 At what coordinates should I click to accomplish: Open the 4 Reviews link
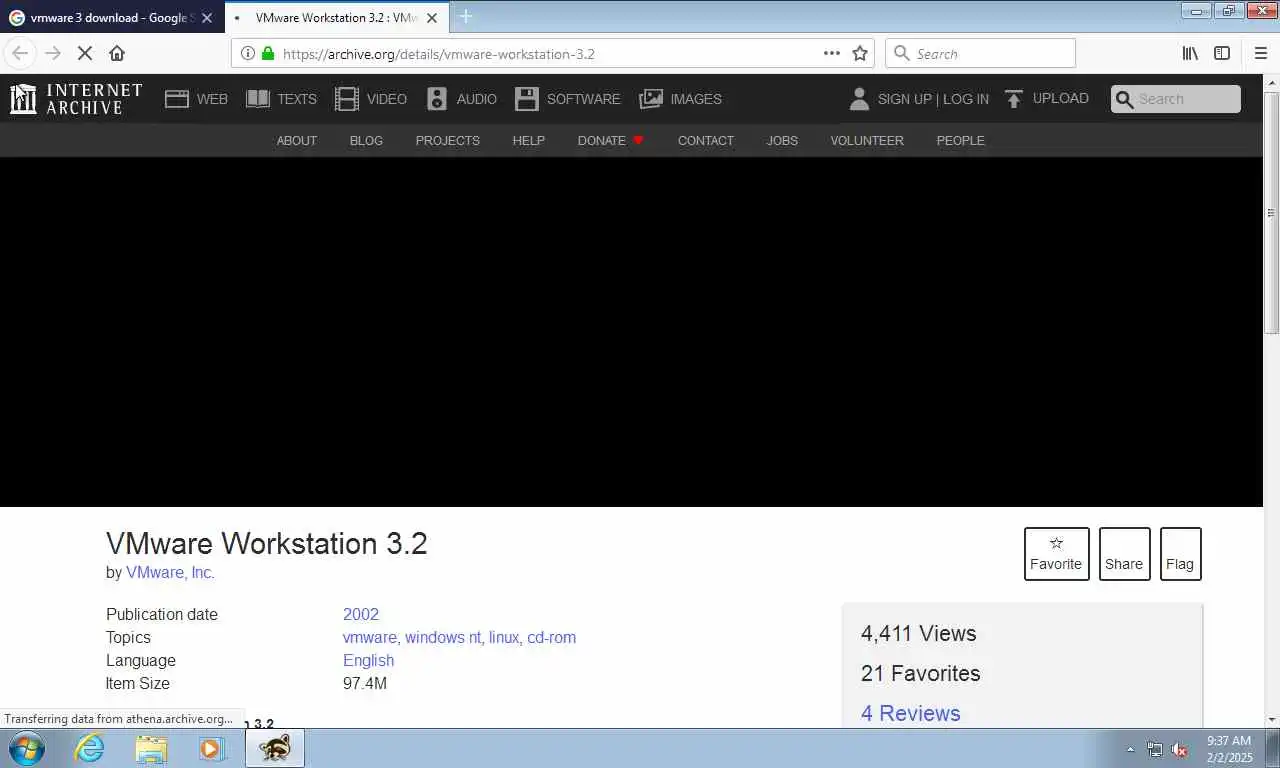(911, 713)
